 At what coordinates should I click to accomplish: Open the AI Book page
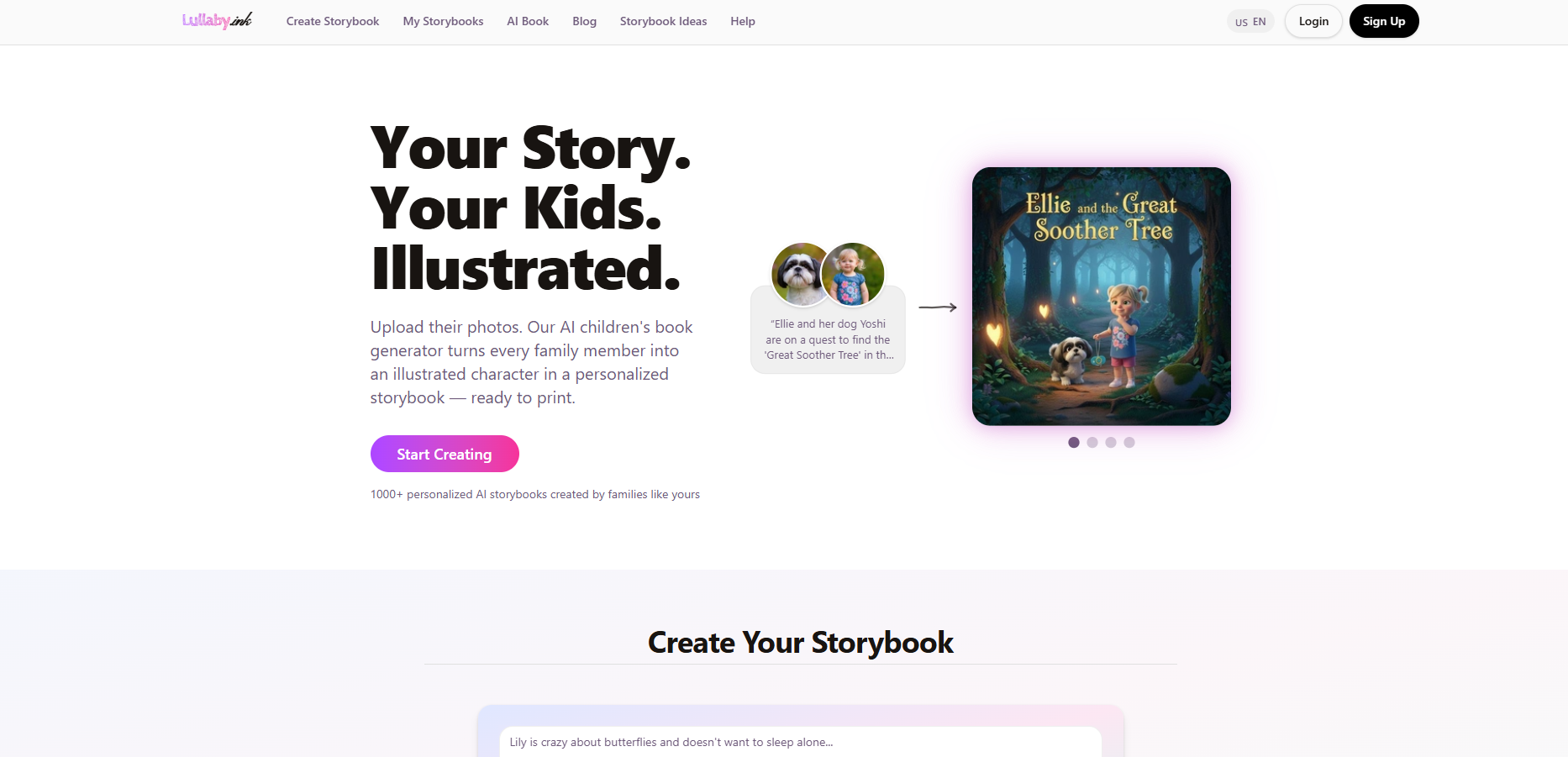point(528,21)
